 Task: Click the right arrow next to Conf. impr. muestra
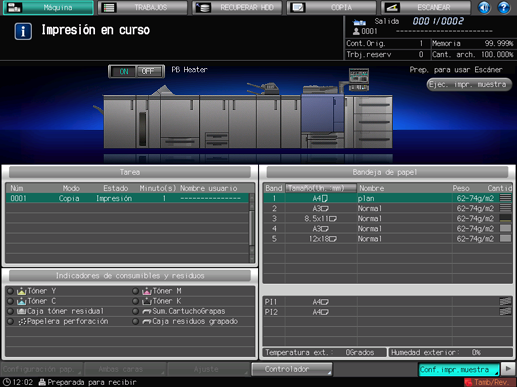point(508,369)
